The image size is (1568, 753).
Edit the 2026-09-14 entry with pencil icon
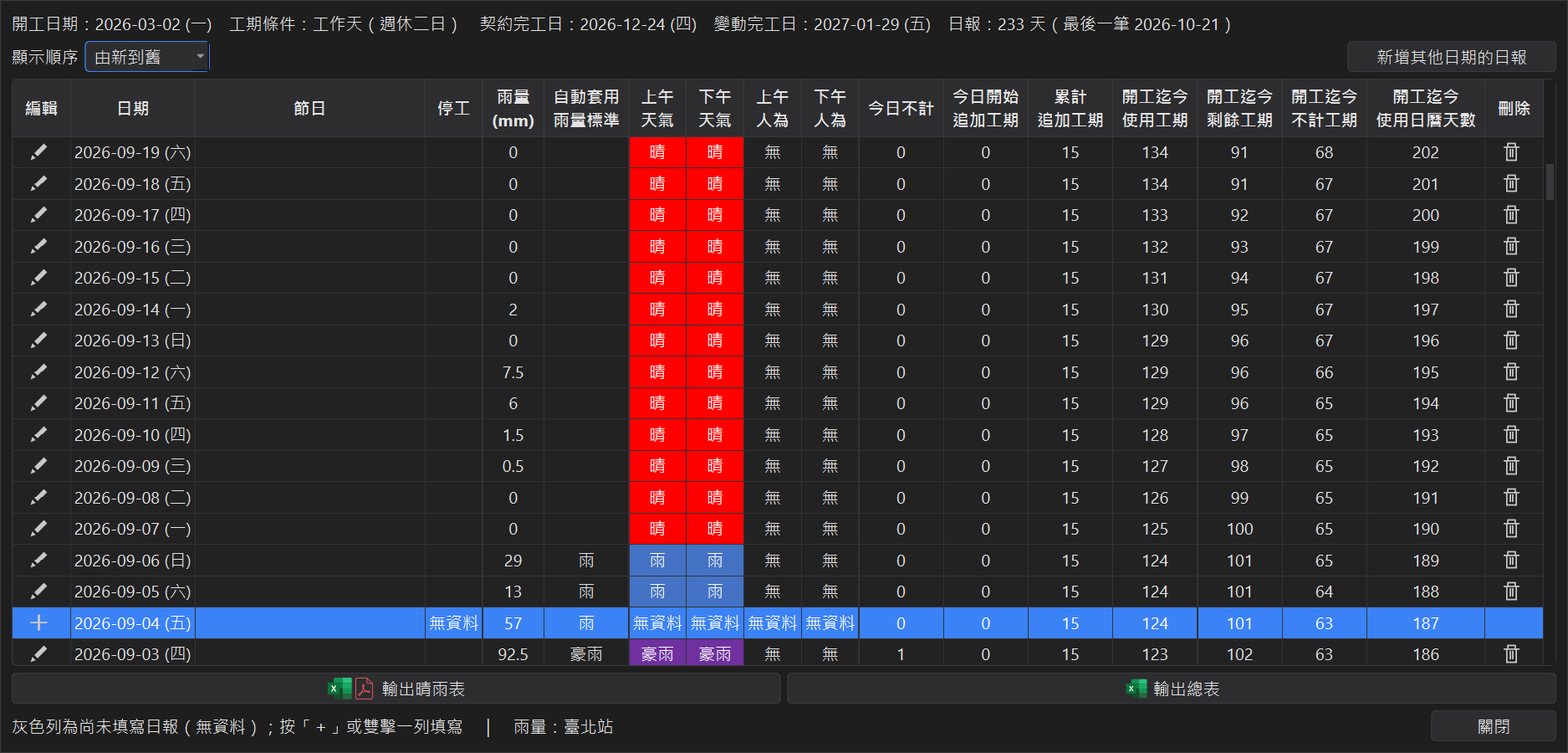coord(39,310)
